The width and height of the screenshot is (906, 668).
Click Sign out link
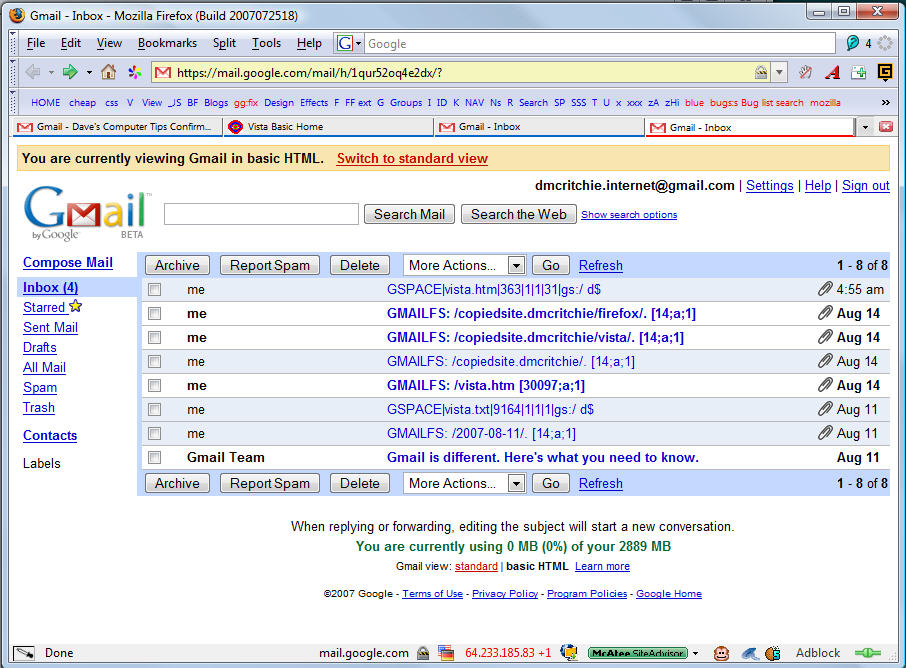tap(866, 185)
